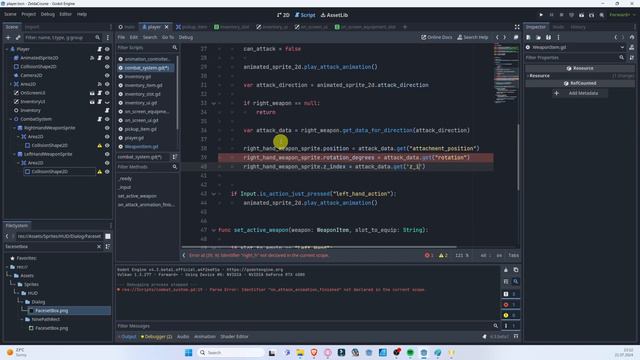Toggle visibility of Camera2D node
This screenshot has height=360, width=640.
click(x=107, y=76)
